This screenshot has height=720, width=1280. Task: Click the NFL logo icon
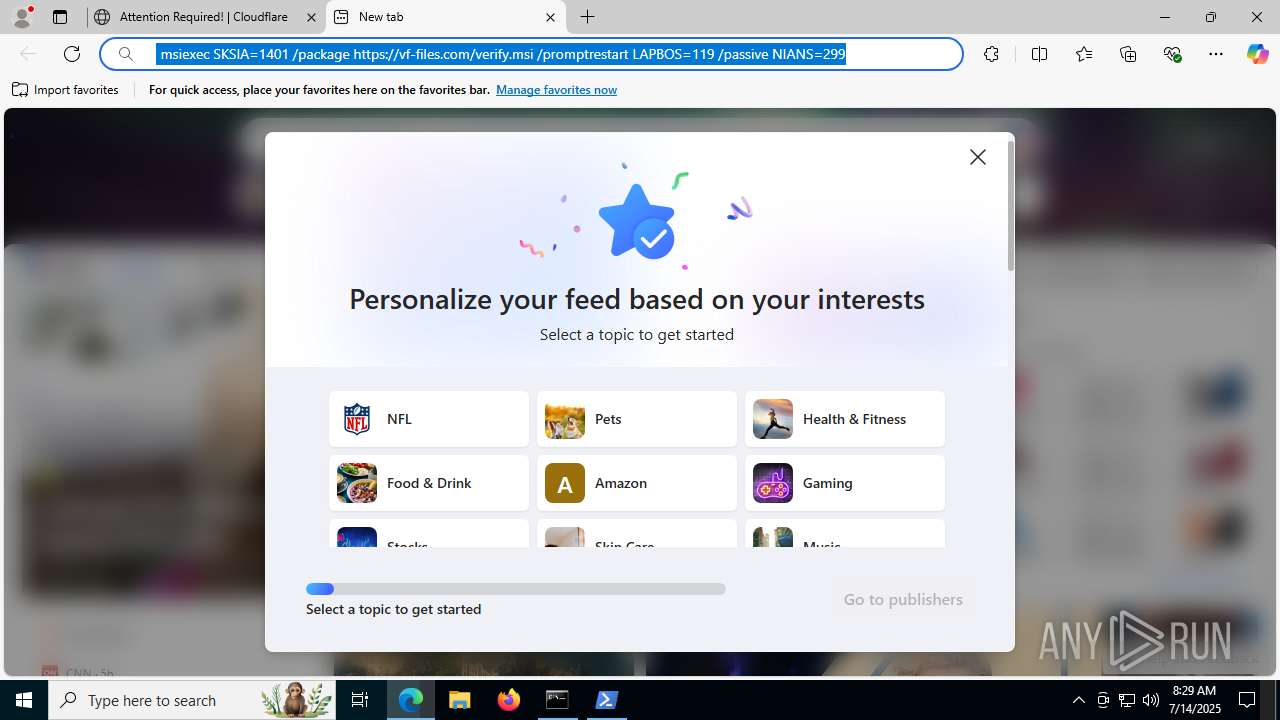[357, 419]
